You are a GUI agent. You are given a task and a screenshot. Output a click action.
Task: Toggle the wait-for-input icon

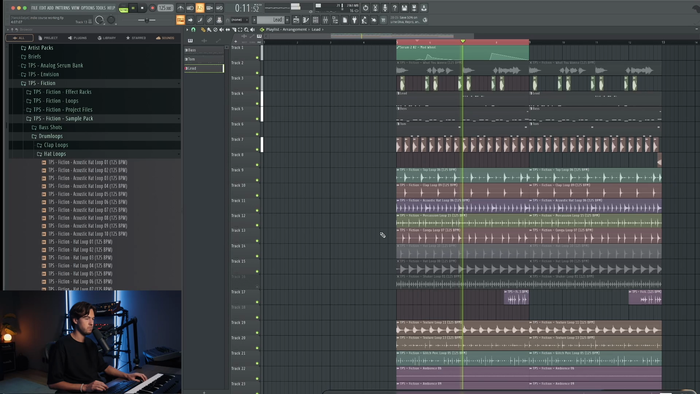coord(190,8)
